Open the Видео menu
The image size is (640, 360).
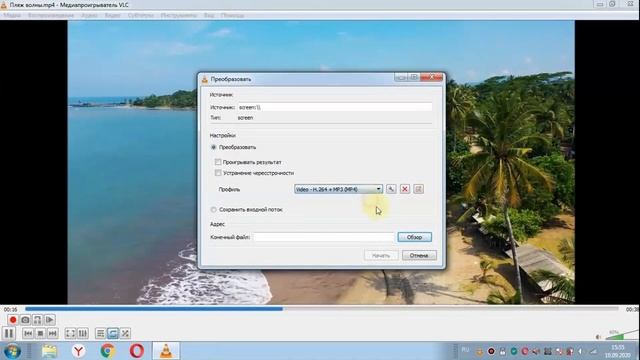point(112,16)
